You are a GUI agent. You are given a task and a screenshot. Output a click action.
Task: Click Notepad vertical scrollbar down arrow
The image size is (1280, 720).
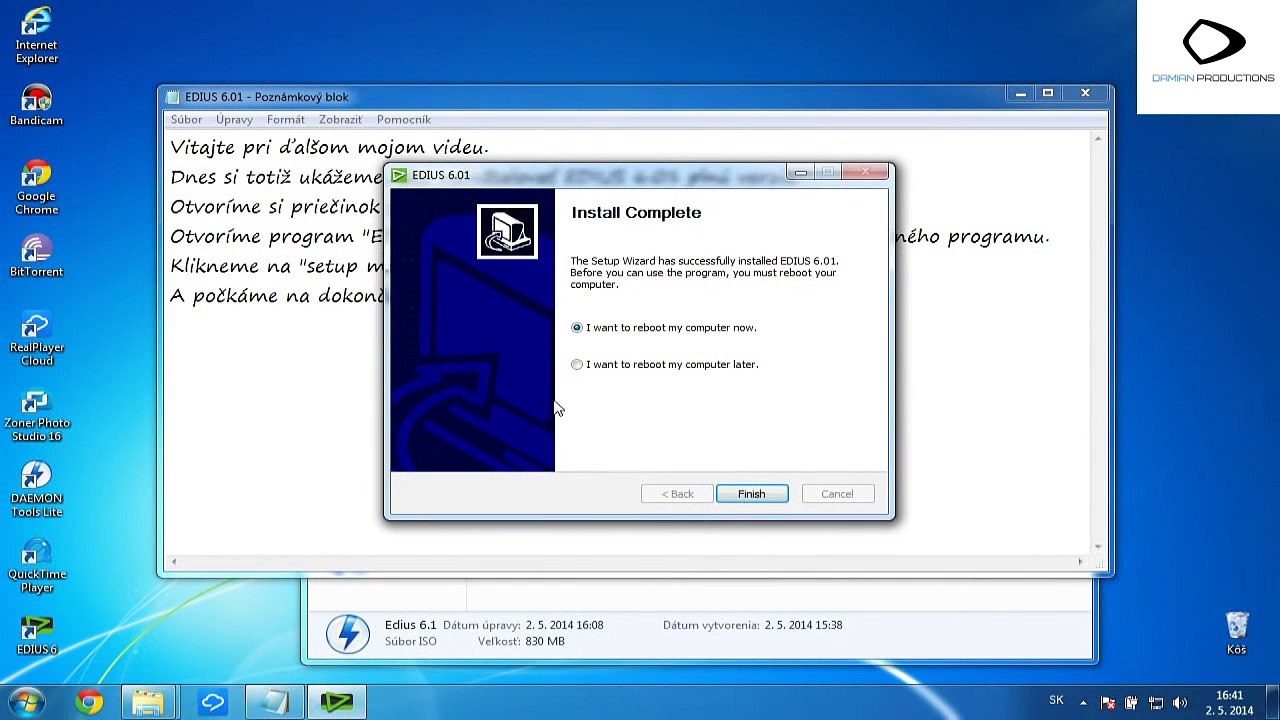(1098, 547)
